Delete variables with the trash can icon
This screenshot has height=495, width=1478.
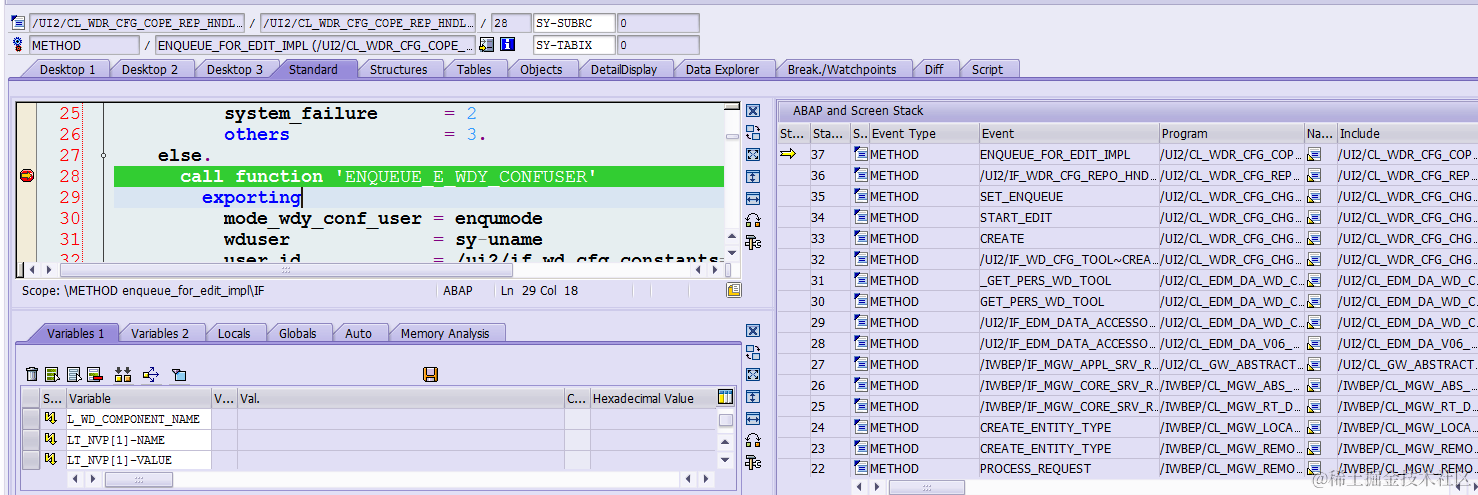coord(32,374)
